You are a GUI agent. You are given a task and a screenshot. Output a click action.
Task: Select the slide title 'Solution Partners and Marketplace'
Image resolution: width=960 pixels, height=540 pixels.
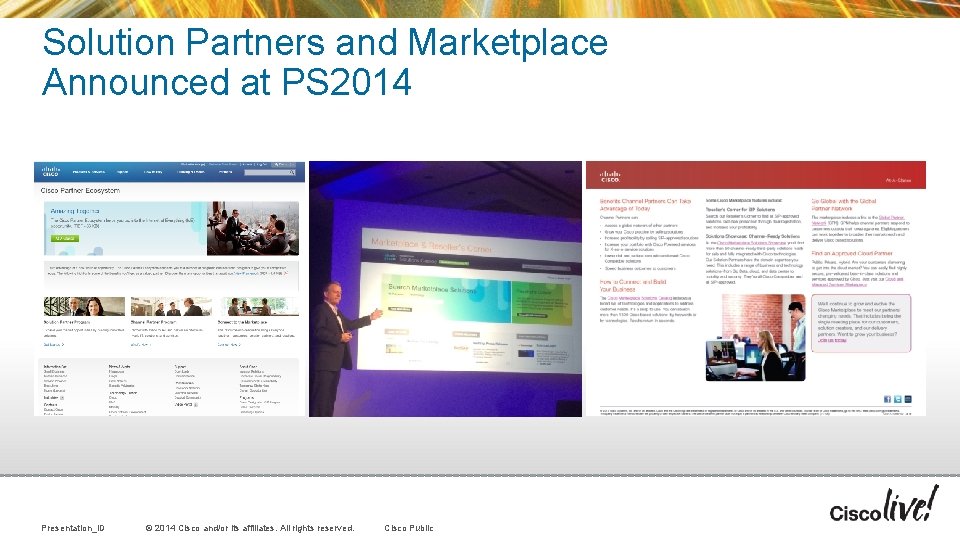click(324, 42)
